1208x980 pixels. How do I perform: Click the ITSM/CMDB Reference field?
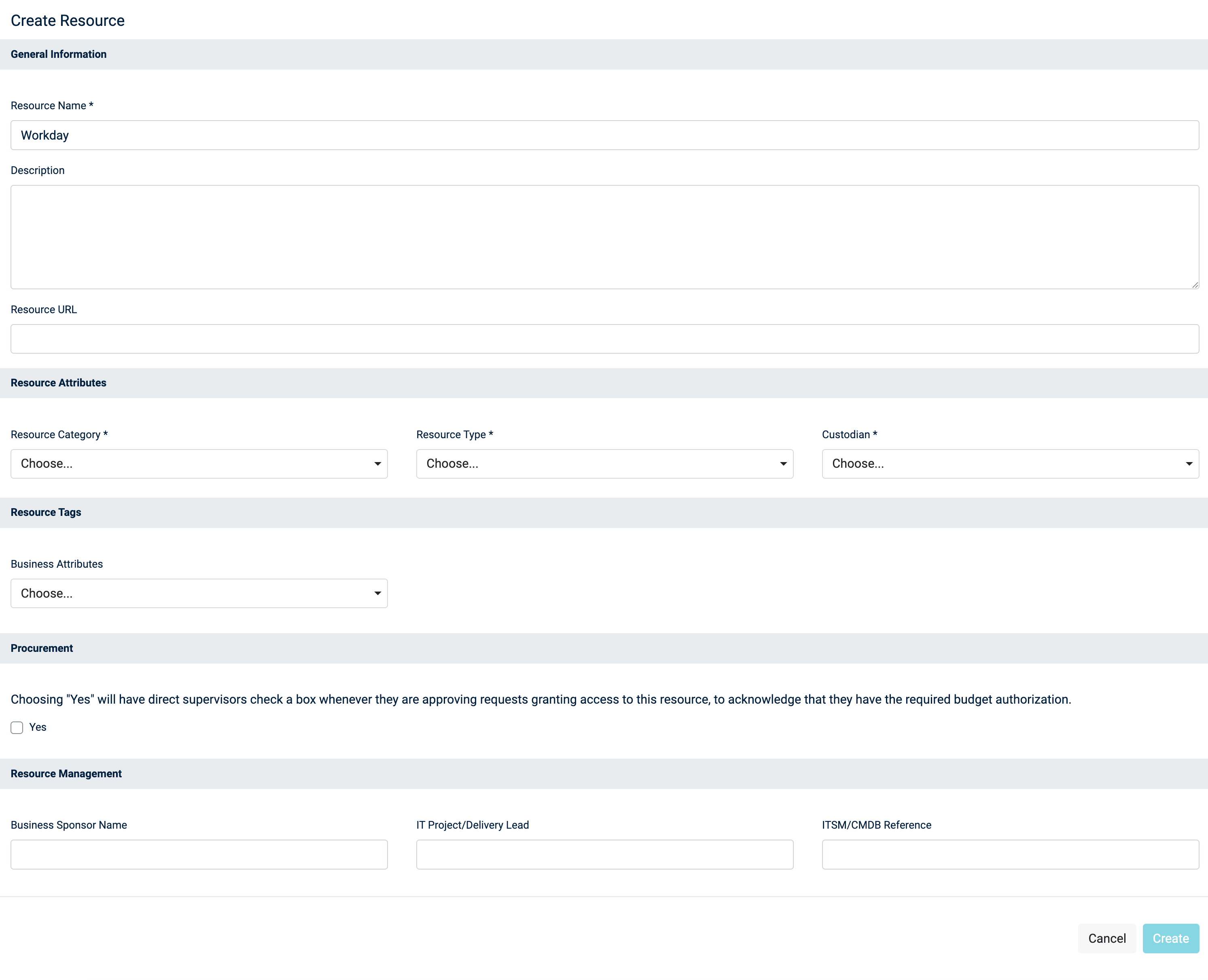(x=1010, y=854)
